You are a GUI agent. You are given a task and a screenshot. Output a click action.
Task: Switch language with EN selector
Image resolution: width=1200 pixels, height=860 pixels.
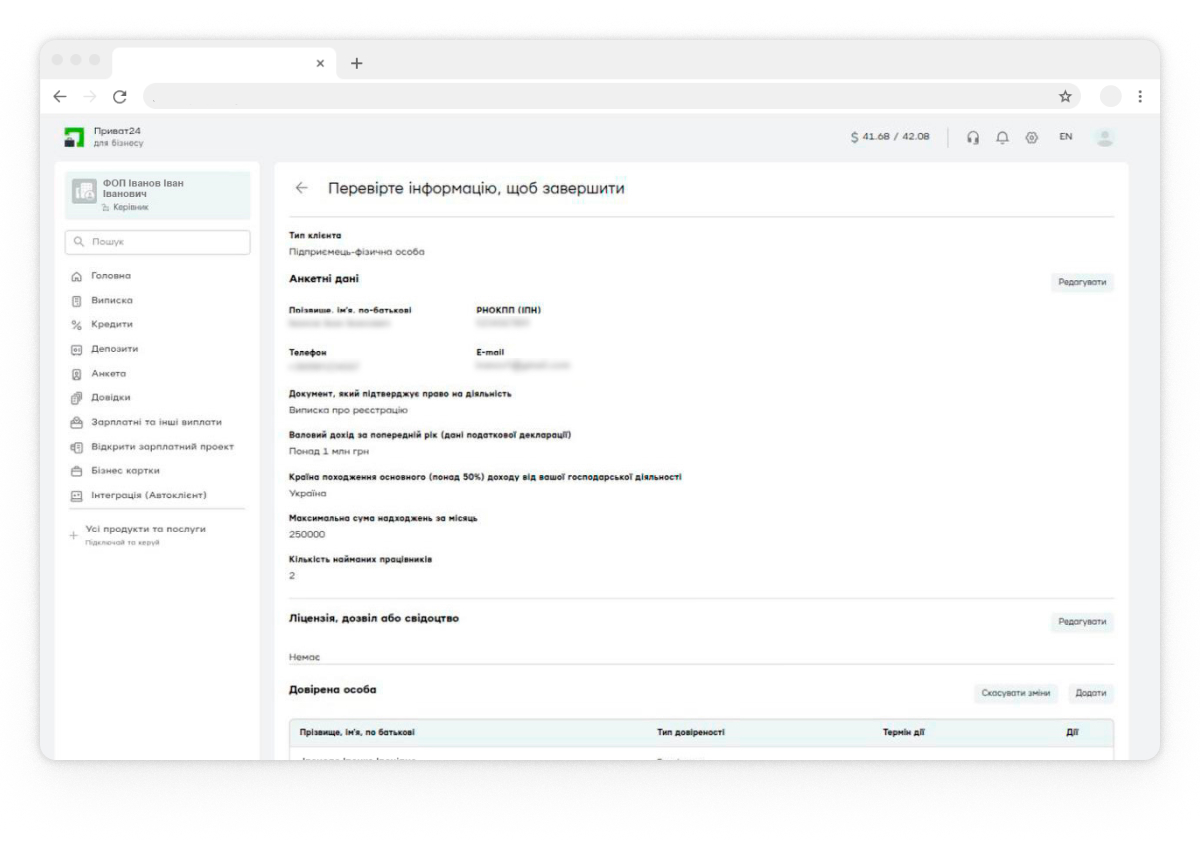tap(1066, 138)
